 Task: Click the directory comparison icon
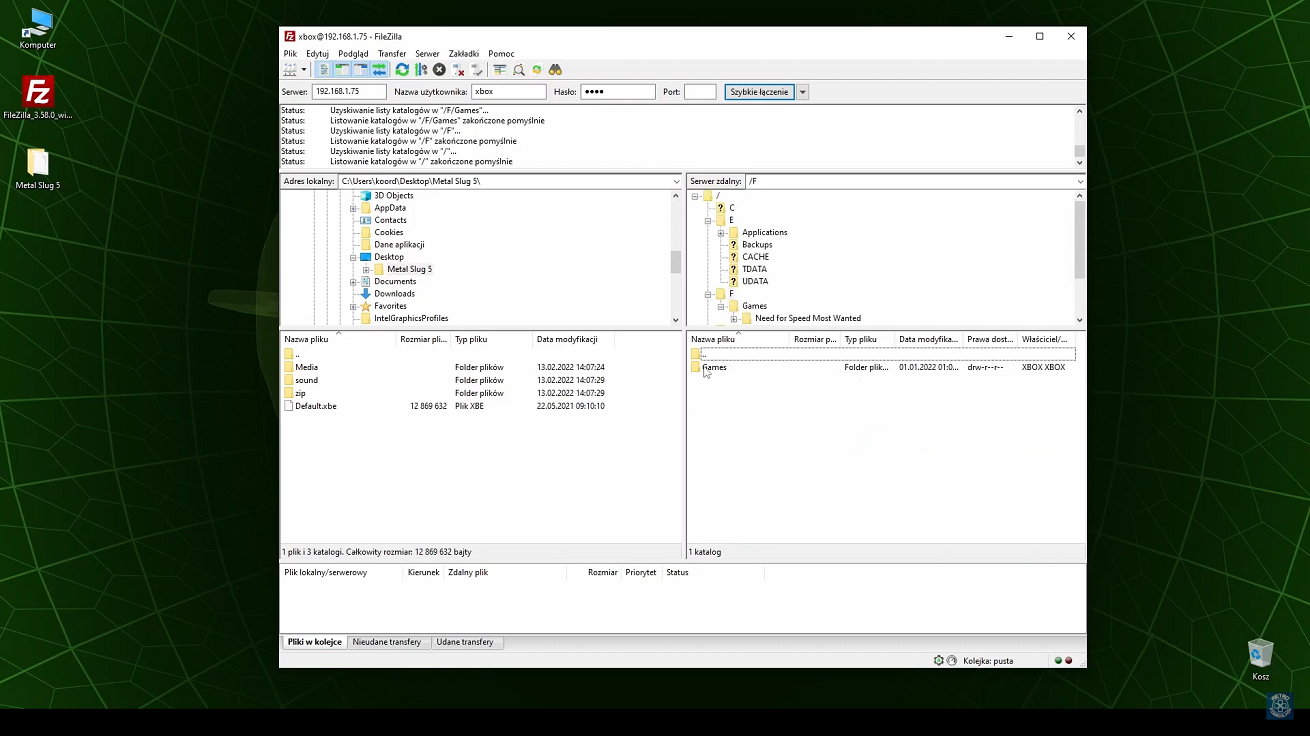click(x=518, y=70)
